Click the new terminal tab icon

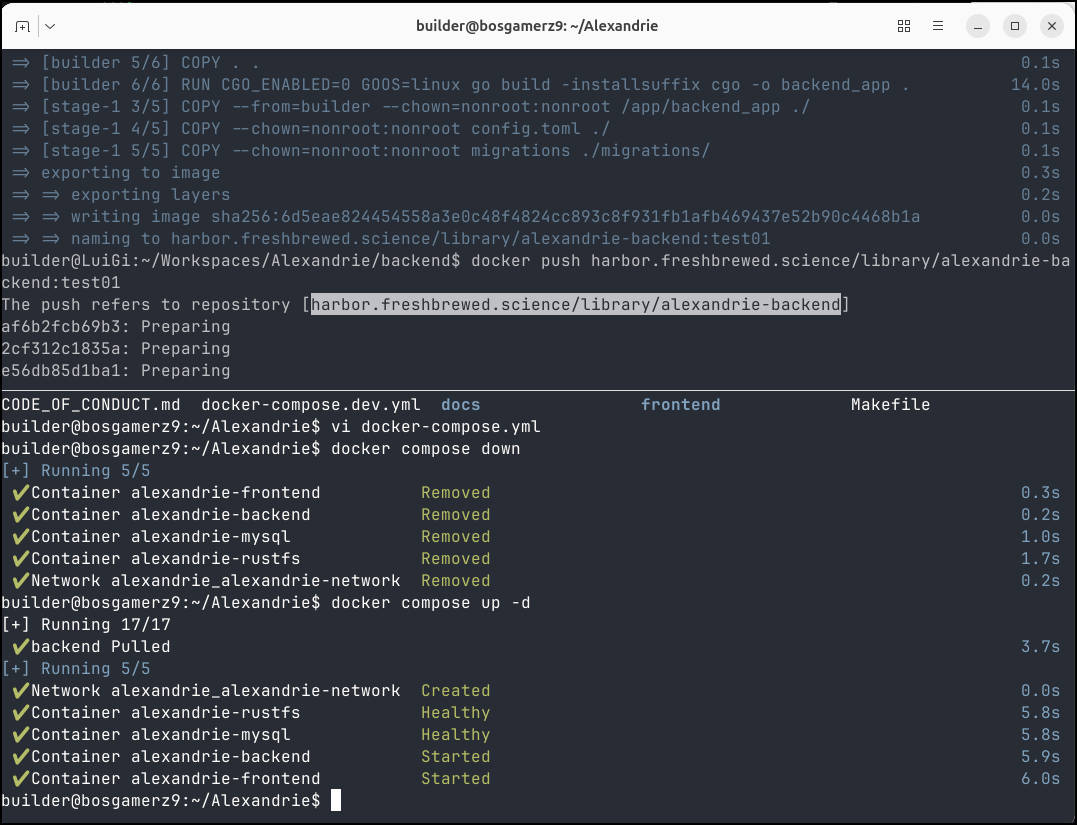(22, 26)
